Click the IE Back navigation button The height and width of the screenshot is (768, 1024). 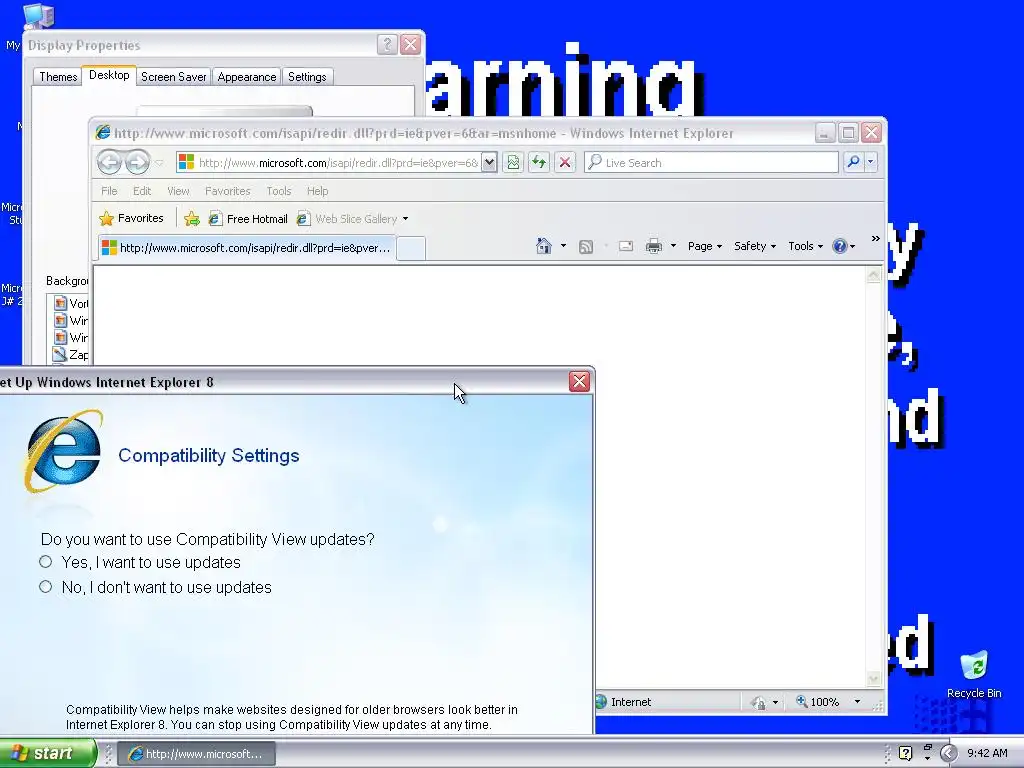[x=109, y=162]
